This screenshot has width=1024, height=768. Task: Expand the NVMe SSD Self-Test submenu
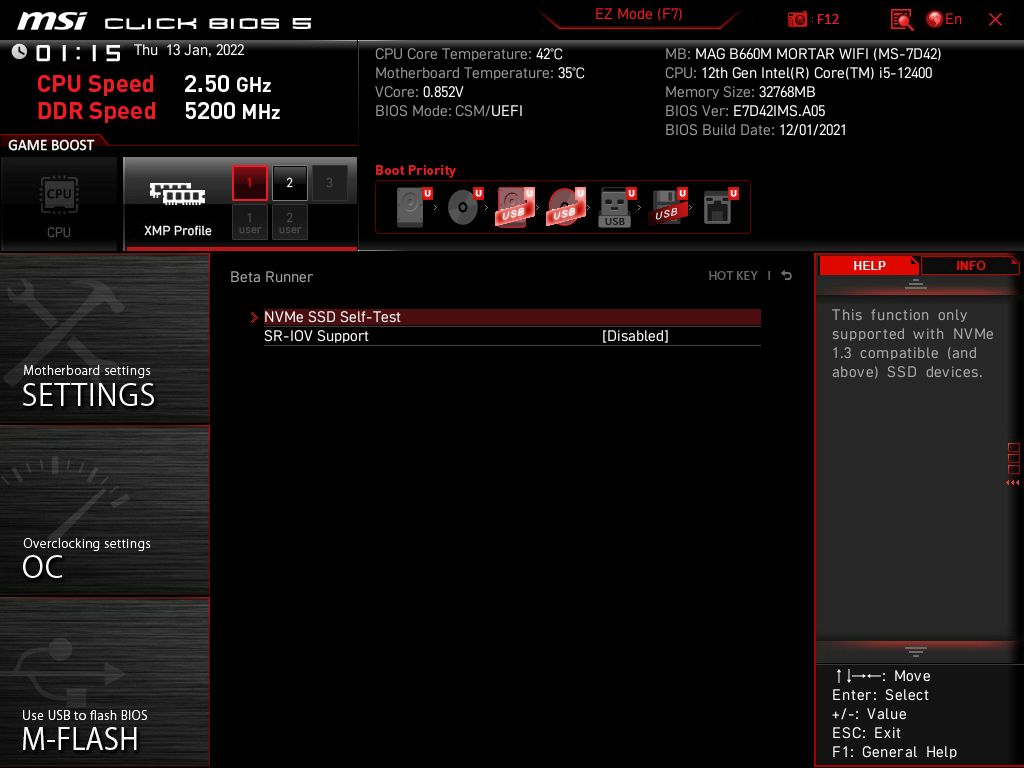point(332,317)
